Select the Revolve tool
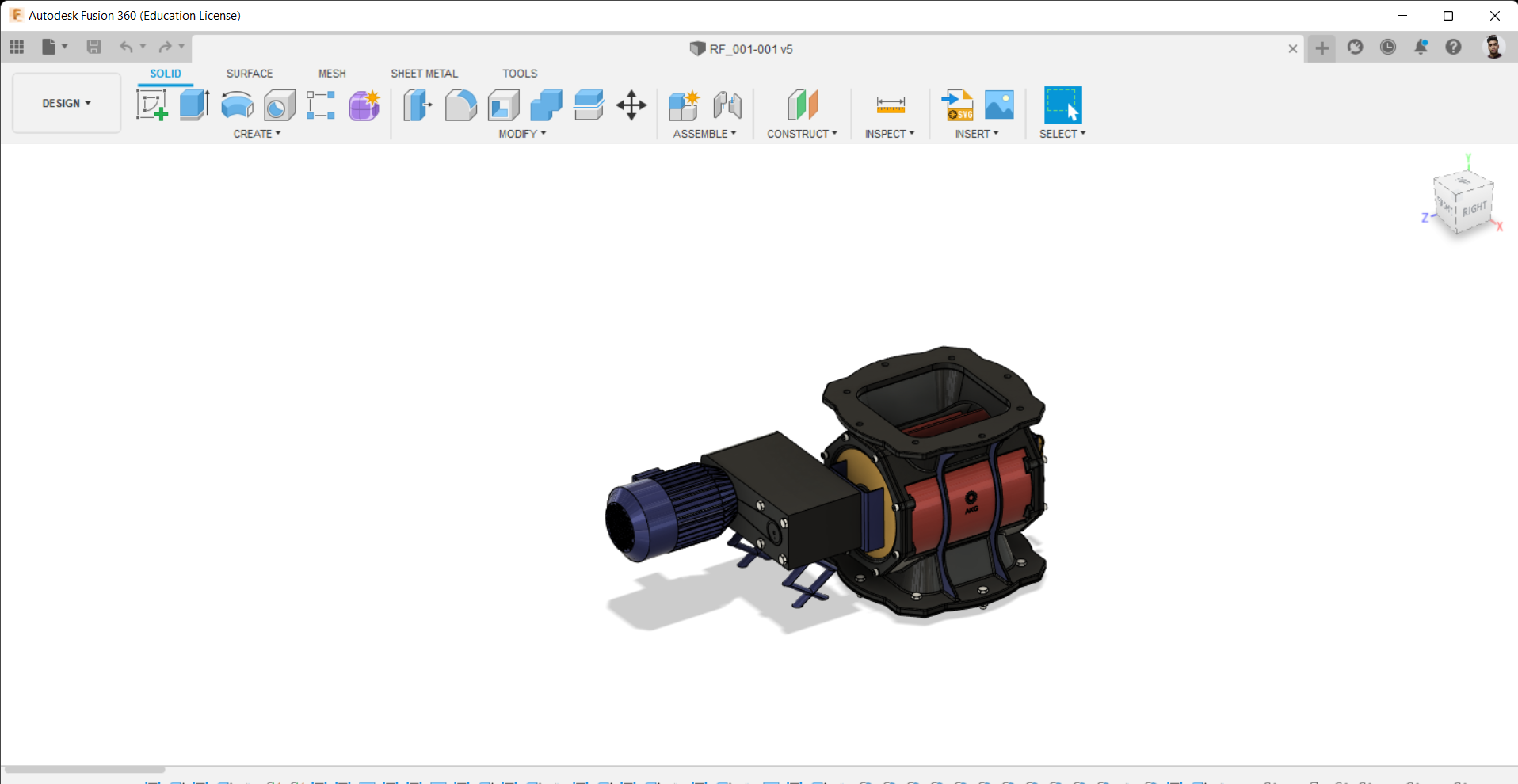 (237, 105)
